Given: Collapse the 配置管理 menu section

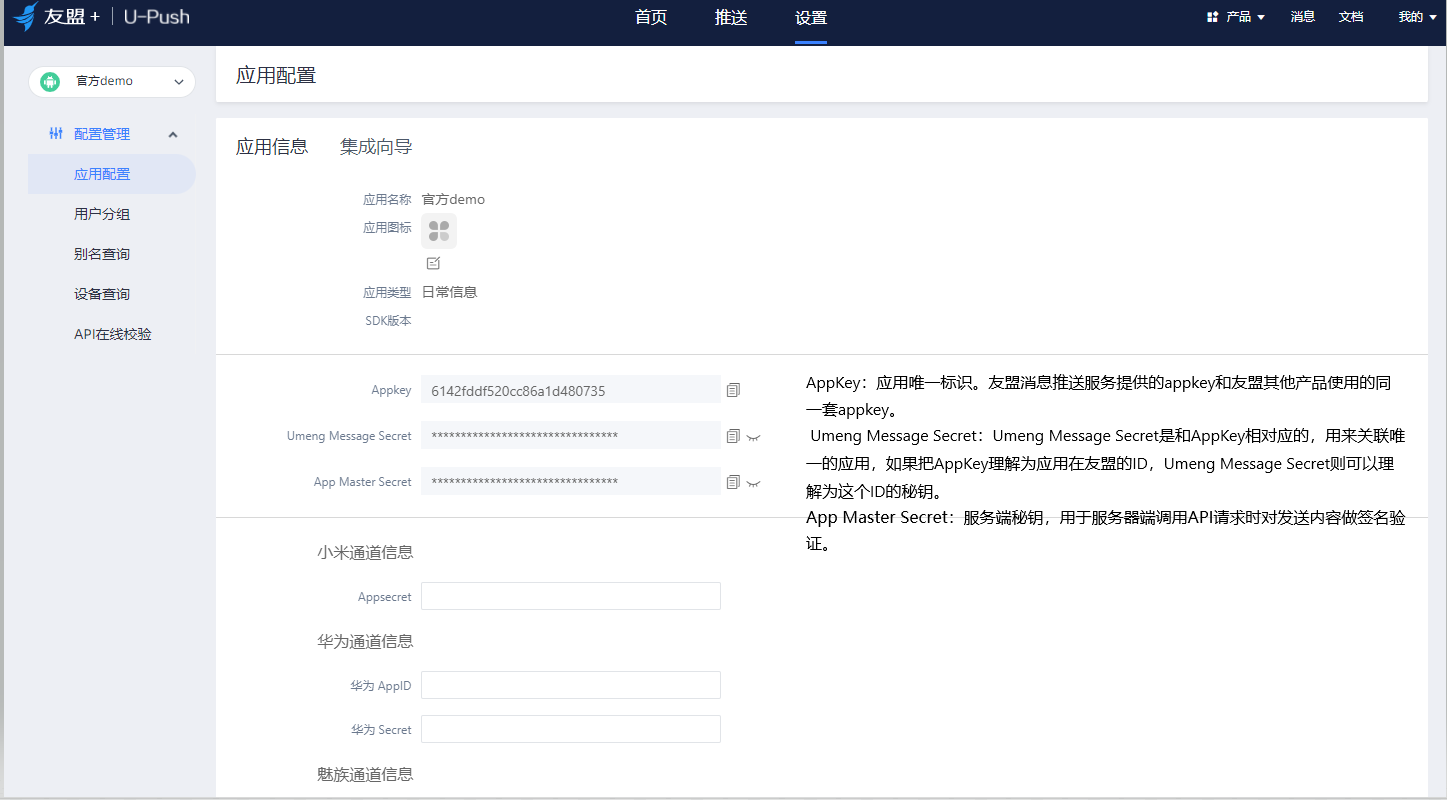Looking at the screenshot, I should pyautogui.click(x=173, y=134).
